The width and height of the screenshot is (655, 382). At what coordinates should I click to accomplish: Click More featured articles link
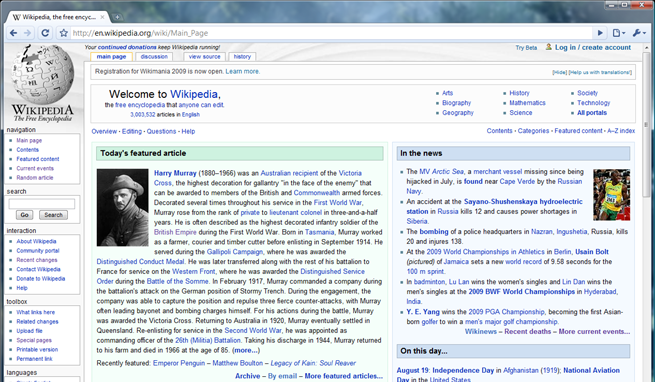[x=343, y=376]
